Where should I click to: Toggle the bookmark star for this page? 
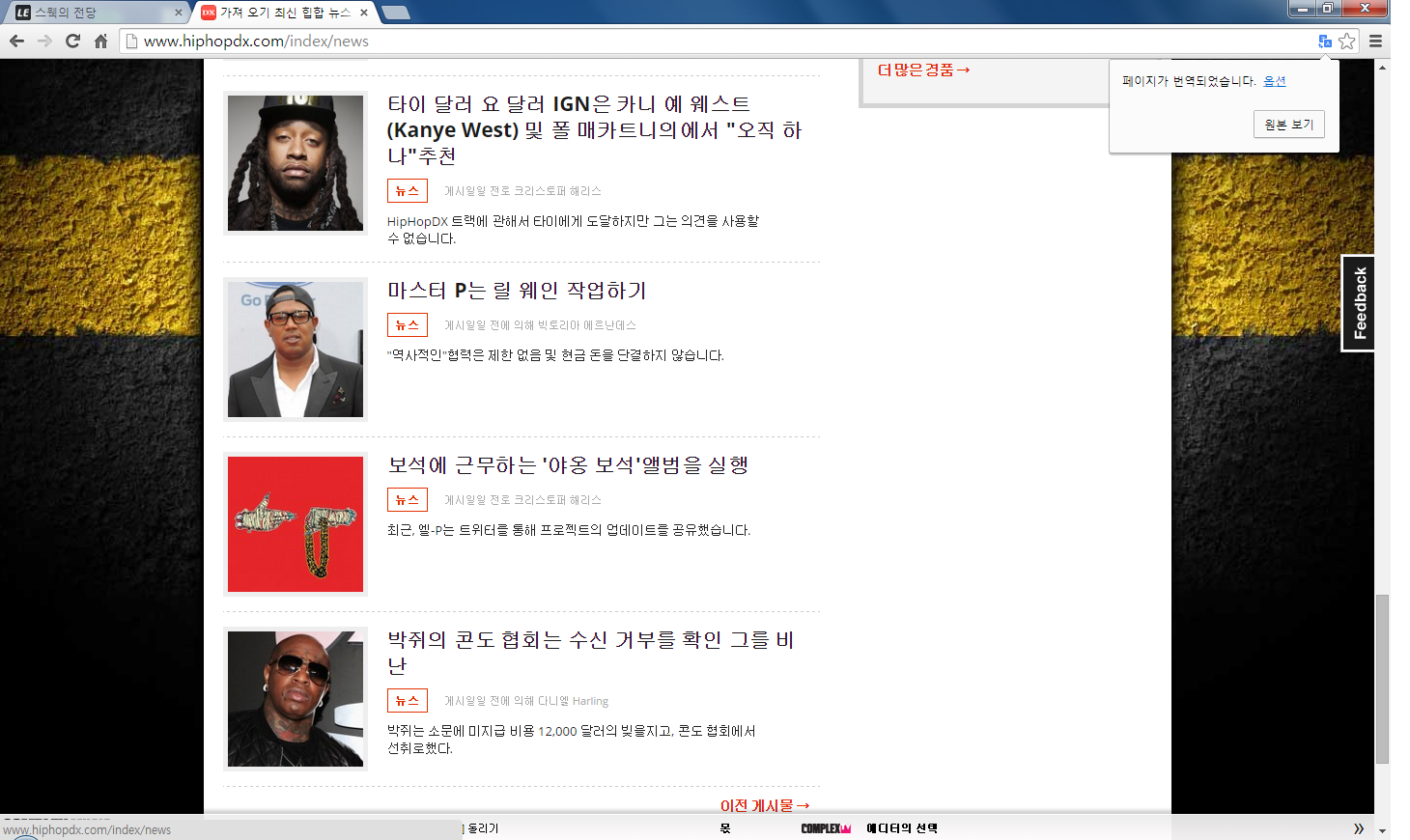pos(1348,42)
